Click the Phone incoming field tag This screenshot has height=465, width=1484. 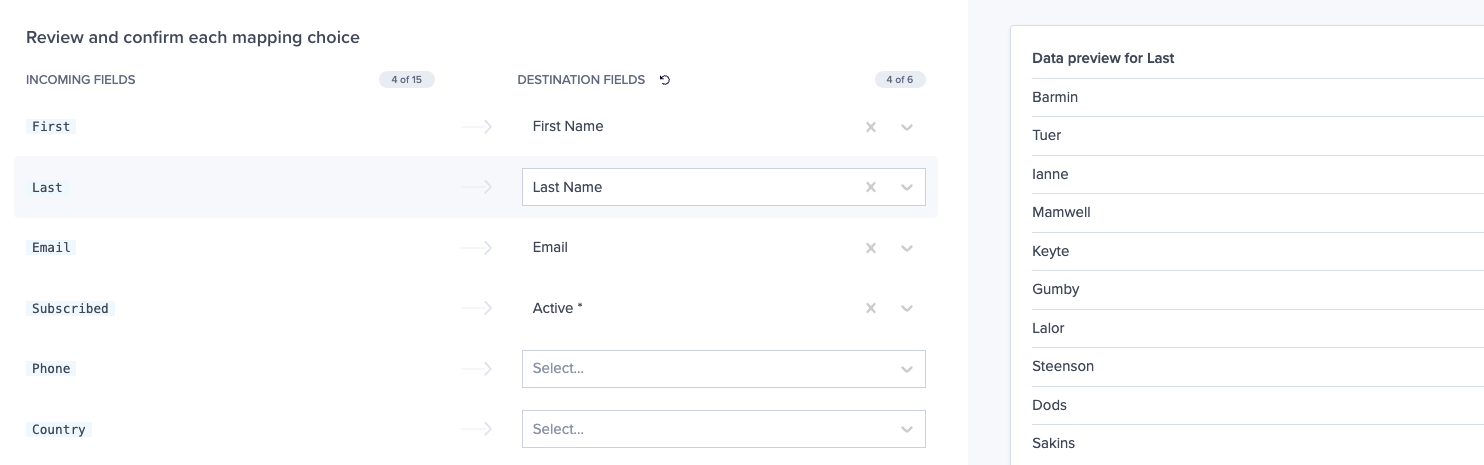[x=51, y=369]
